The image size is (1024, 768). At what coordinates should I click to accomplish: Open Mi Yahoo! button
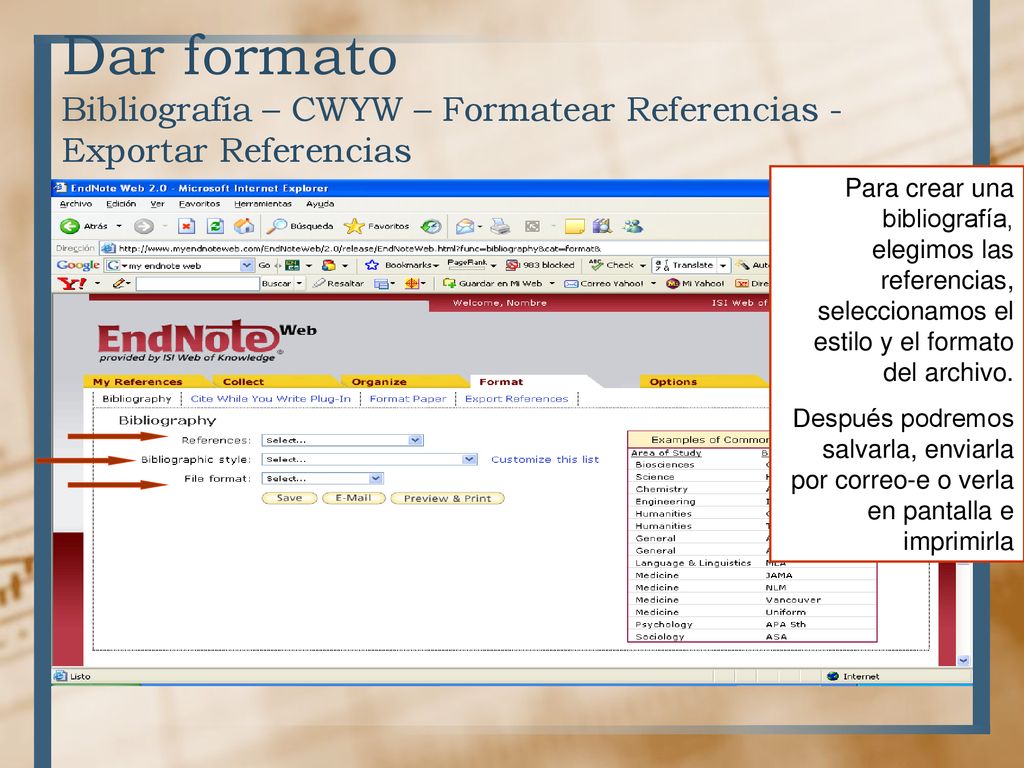tap(695, 283)
